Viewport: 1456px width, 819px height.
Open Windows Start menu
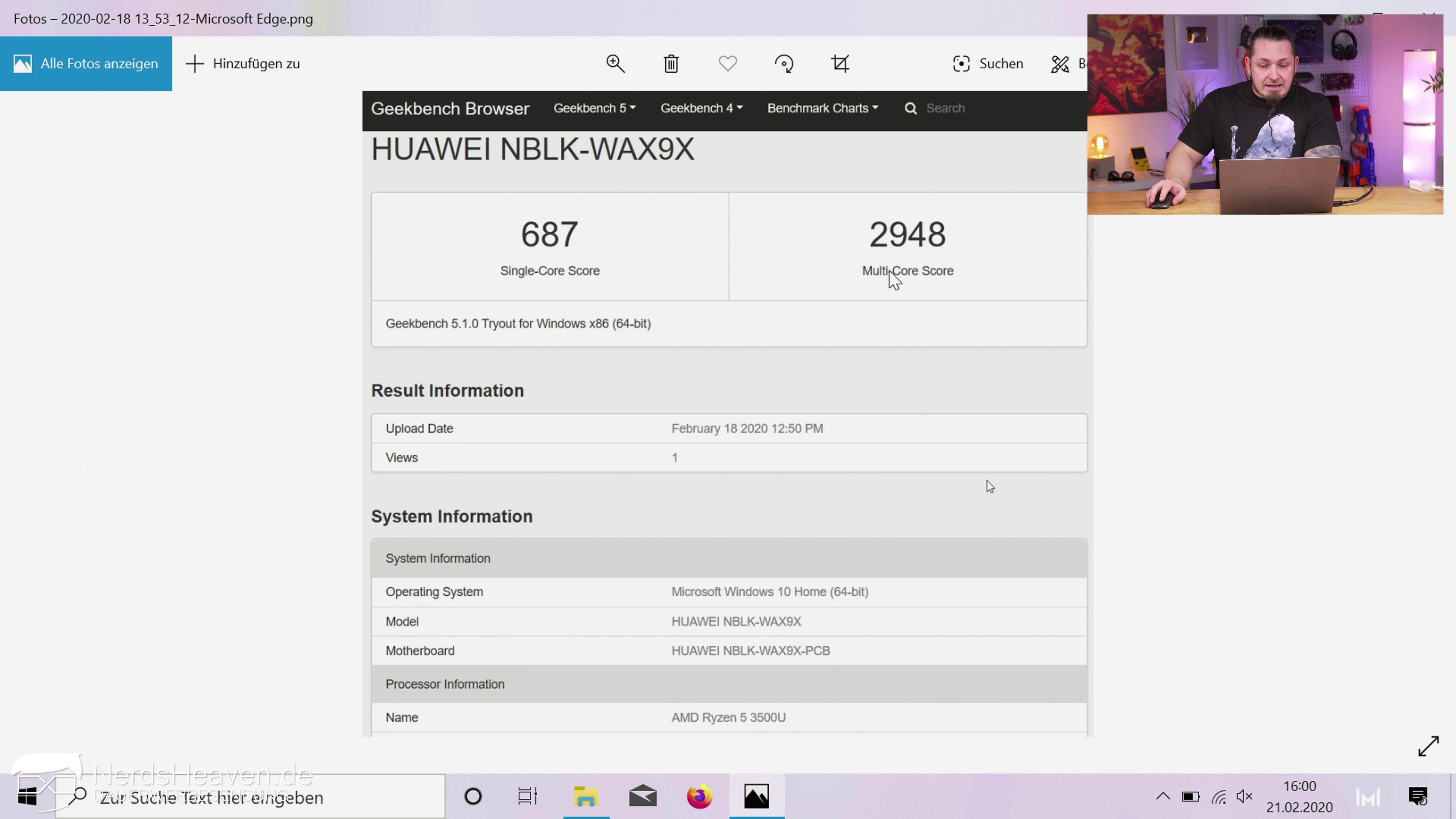pos(27,796)
